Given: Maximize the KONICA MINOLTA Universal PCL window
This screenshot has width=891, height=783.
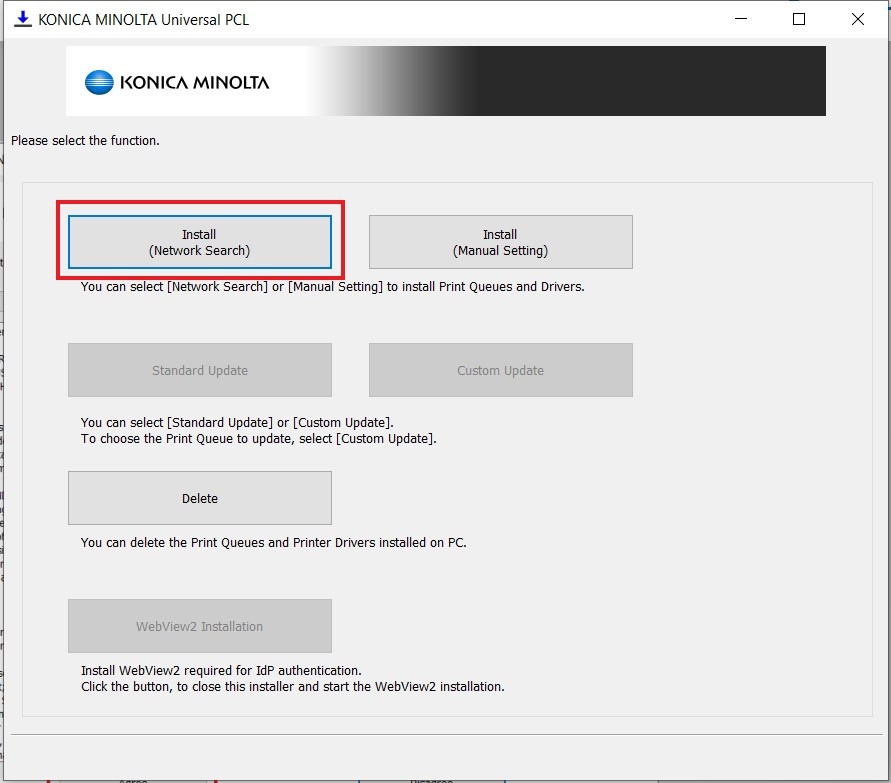Looking at the screenshot, I should (x=797, y=19).
